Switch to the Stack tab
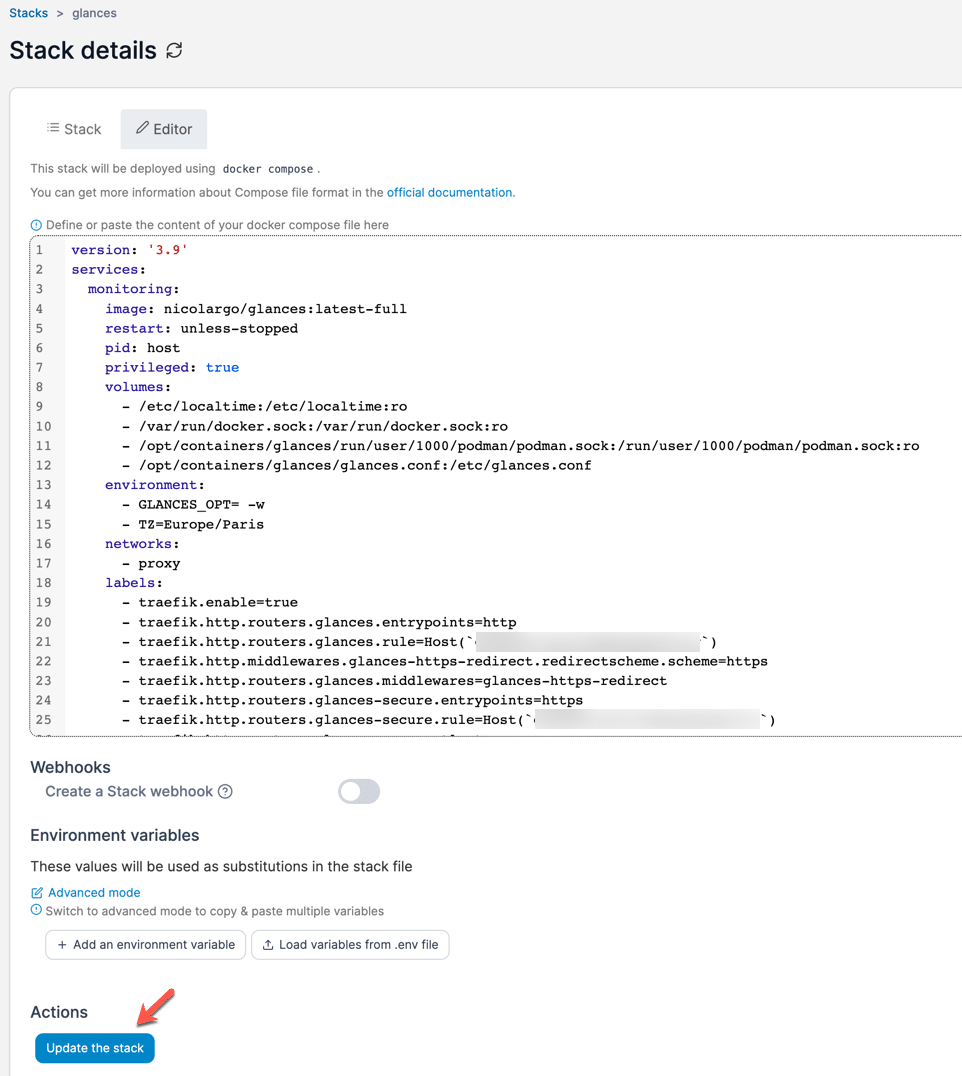962x1076 pixels. pos(74,129)
